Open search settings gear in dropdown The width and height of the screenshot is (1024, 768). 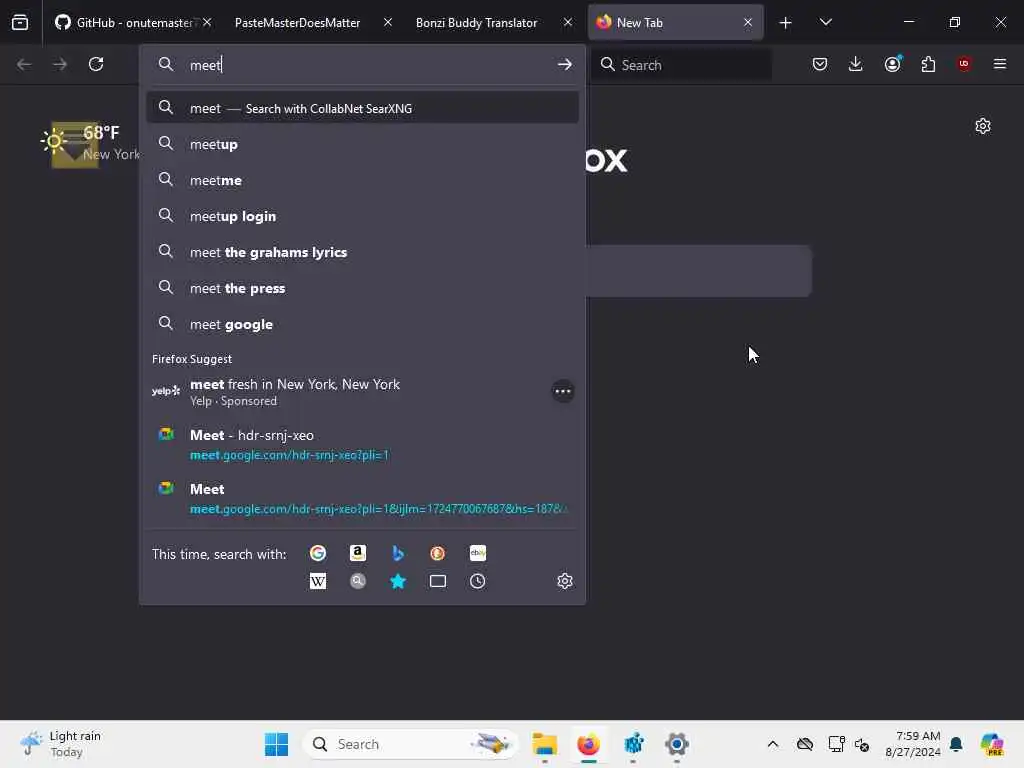(565, 581)
